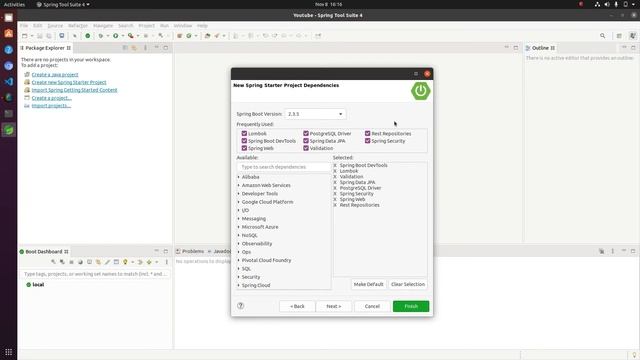This screenshot has height=360, width=640.
Task: Uncheck the Spring Web checkbox
Action: point(244,148)
